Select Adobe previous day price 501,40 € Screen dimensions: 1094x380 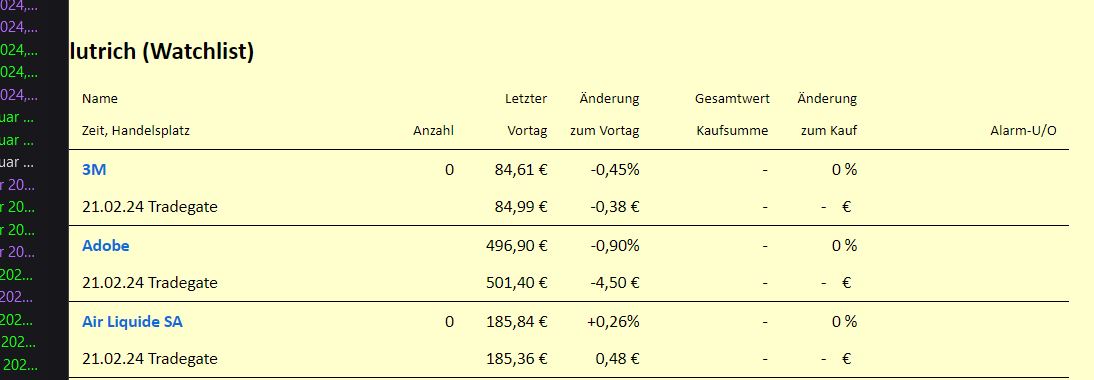coord(517,283)
